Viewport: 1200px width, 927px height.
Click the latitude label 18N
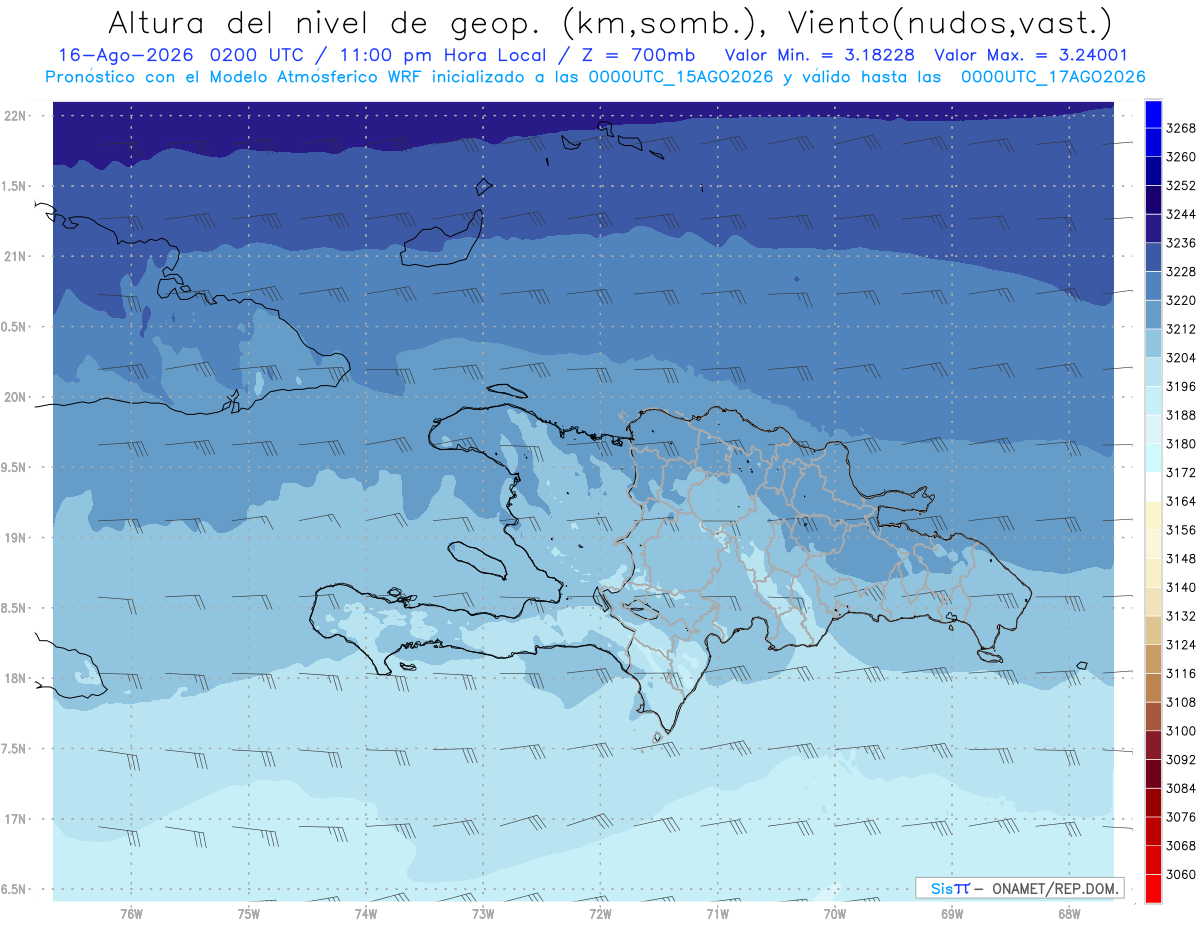point(15,679)
